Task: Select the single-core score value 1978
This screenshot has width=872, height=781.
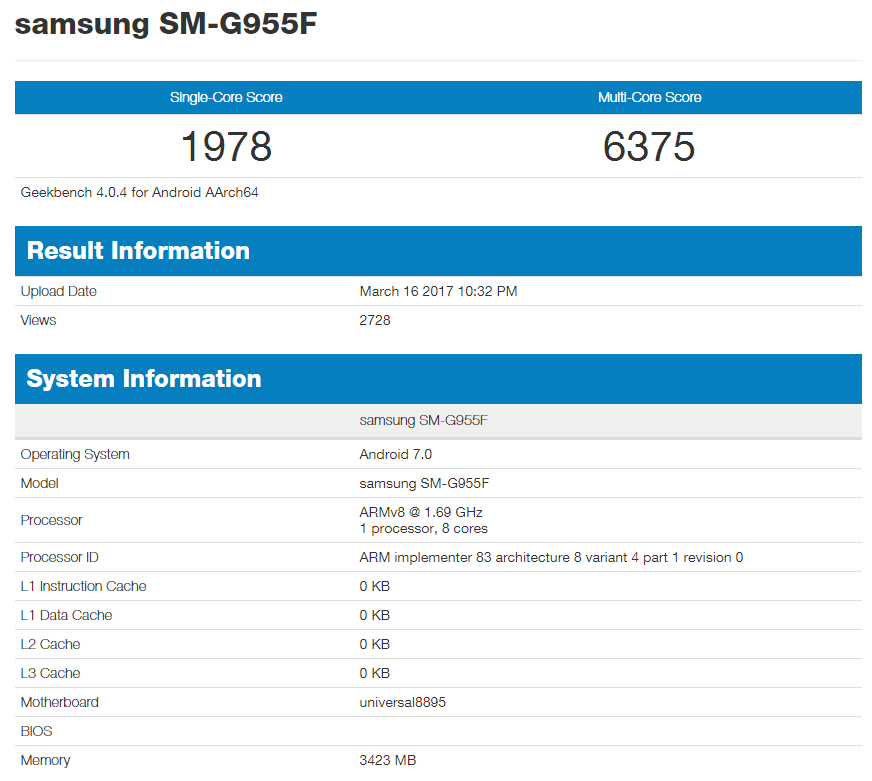Action: click(226, 146)
